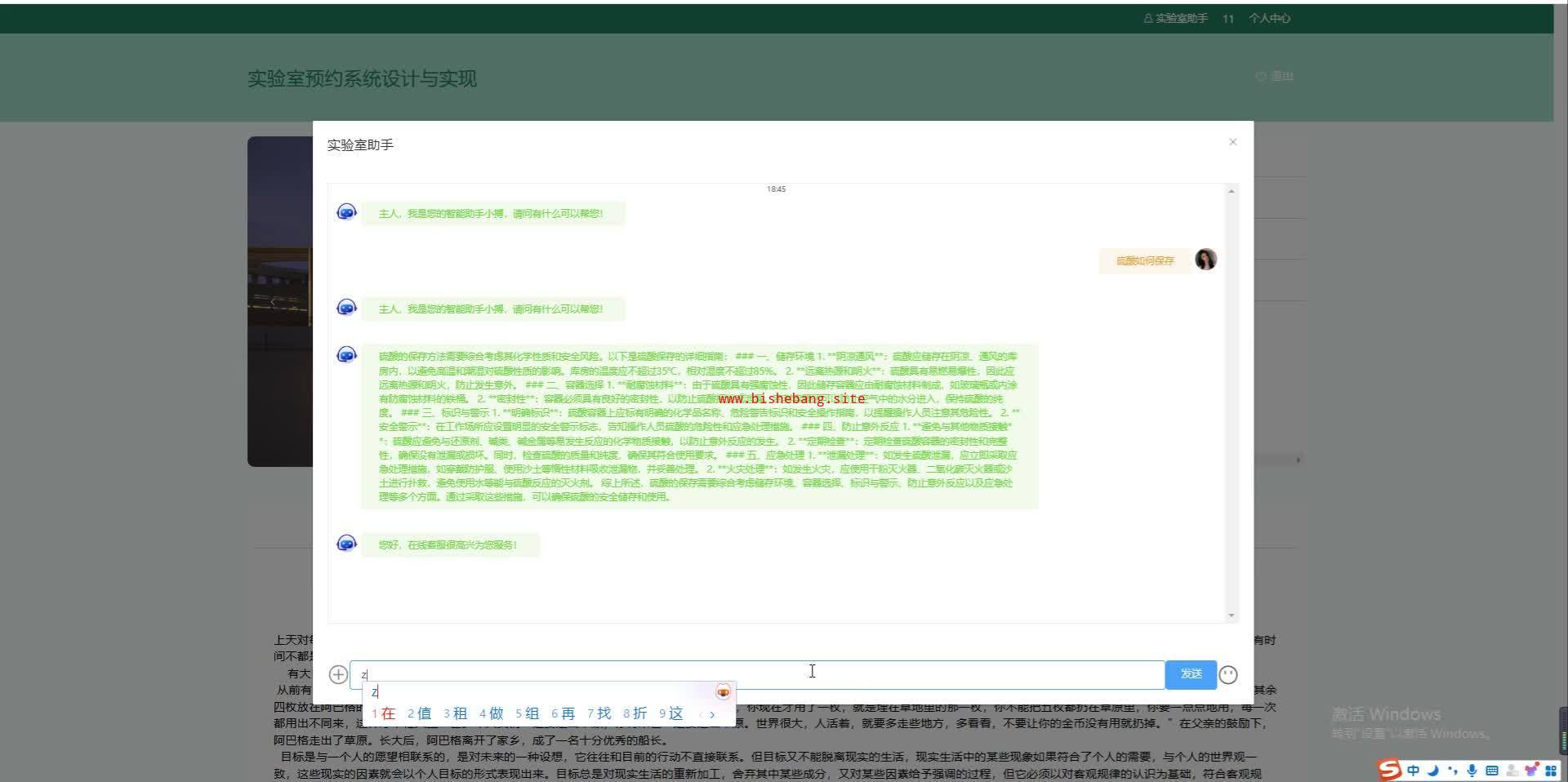
Task: Choose IME candidate 6 再
Action: tap(563, 713)
